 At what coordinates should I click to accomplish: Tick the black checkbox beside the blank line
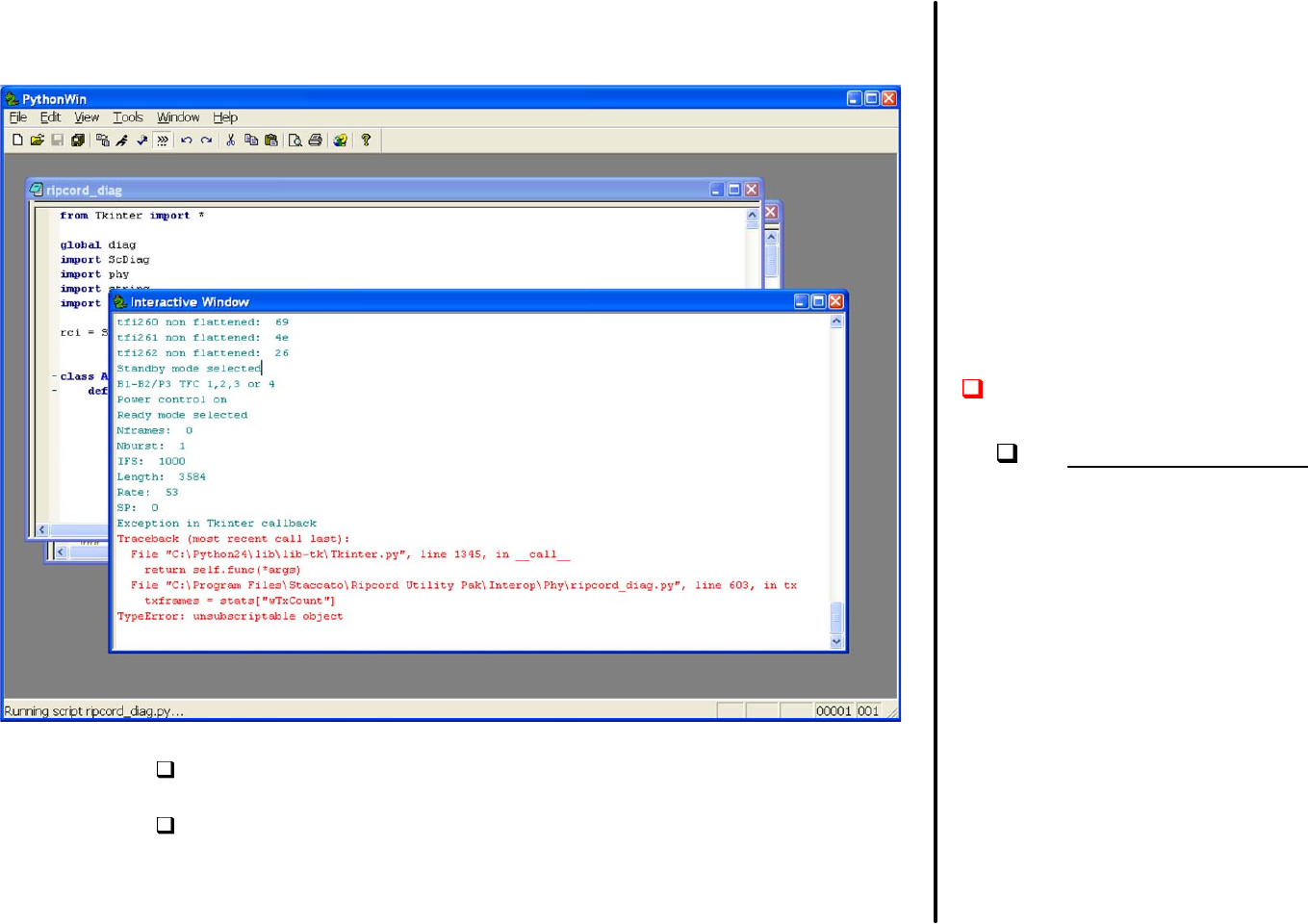pos(1007,452)
